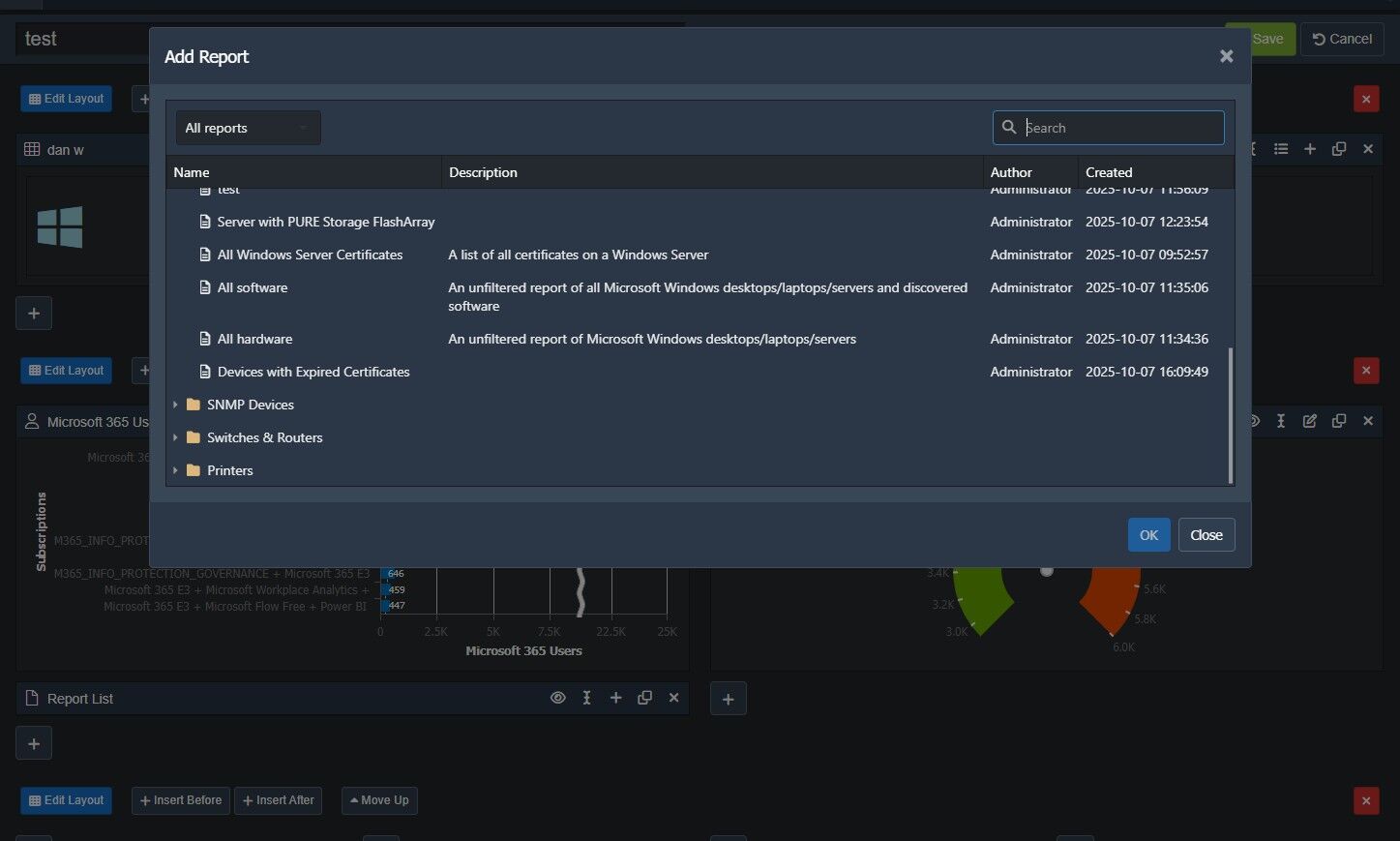Click the edit pencil icon on the Microsoft 365 panel

tap(1310, 421)
